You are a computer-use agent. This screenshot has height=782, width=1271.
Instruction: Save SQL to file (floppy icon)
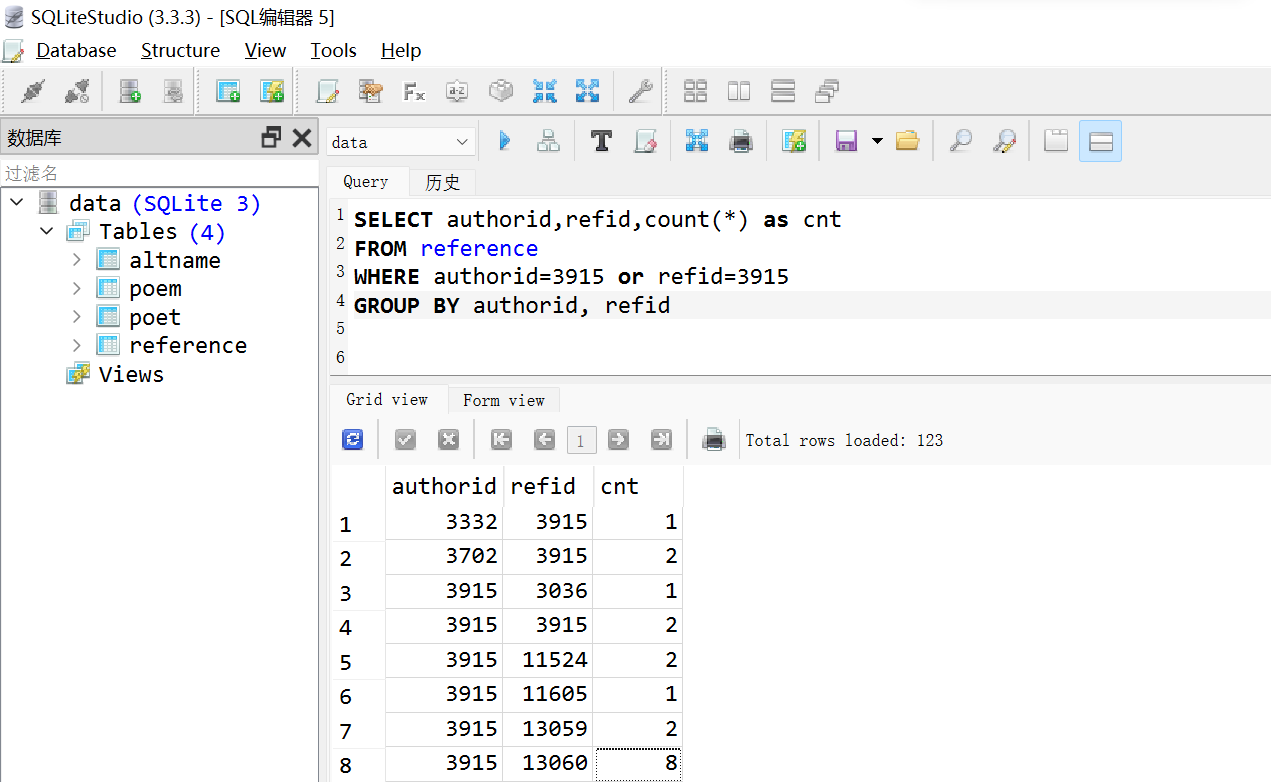point(846,141)
